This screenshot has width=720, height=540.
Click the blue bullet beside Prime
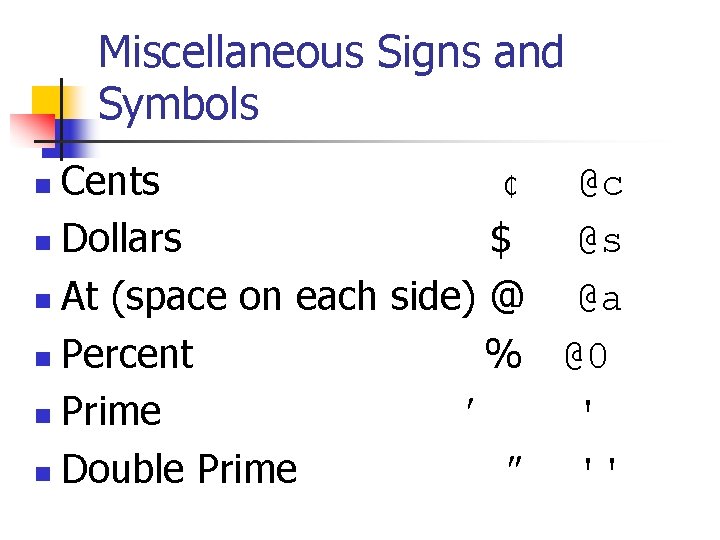click(x=40, y=415)
